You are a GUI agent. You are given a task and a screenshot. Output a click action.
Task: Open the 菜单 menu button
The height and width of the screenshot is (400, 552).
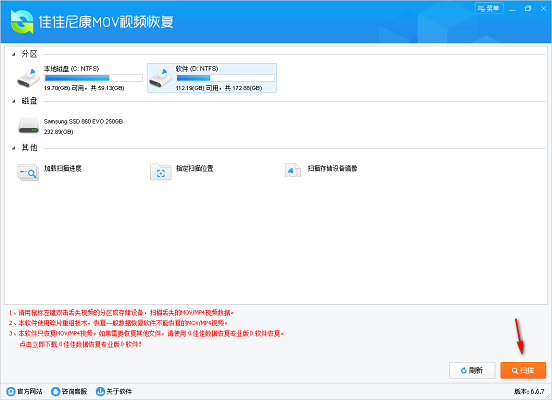point(489,8)
